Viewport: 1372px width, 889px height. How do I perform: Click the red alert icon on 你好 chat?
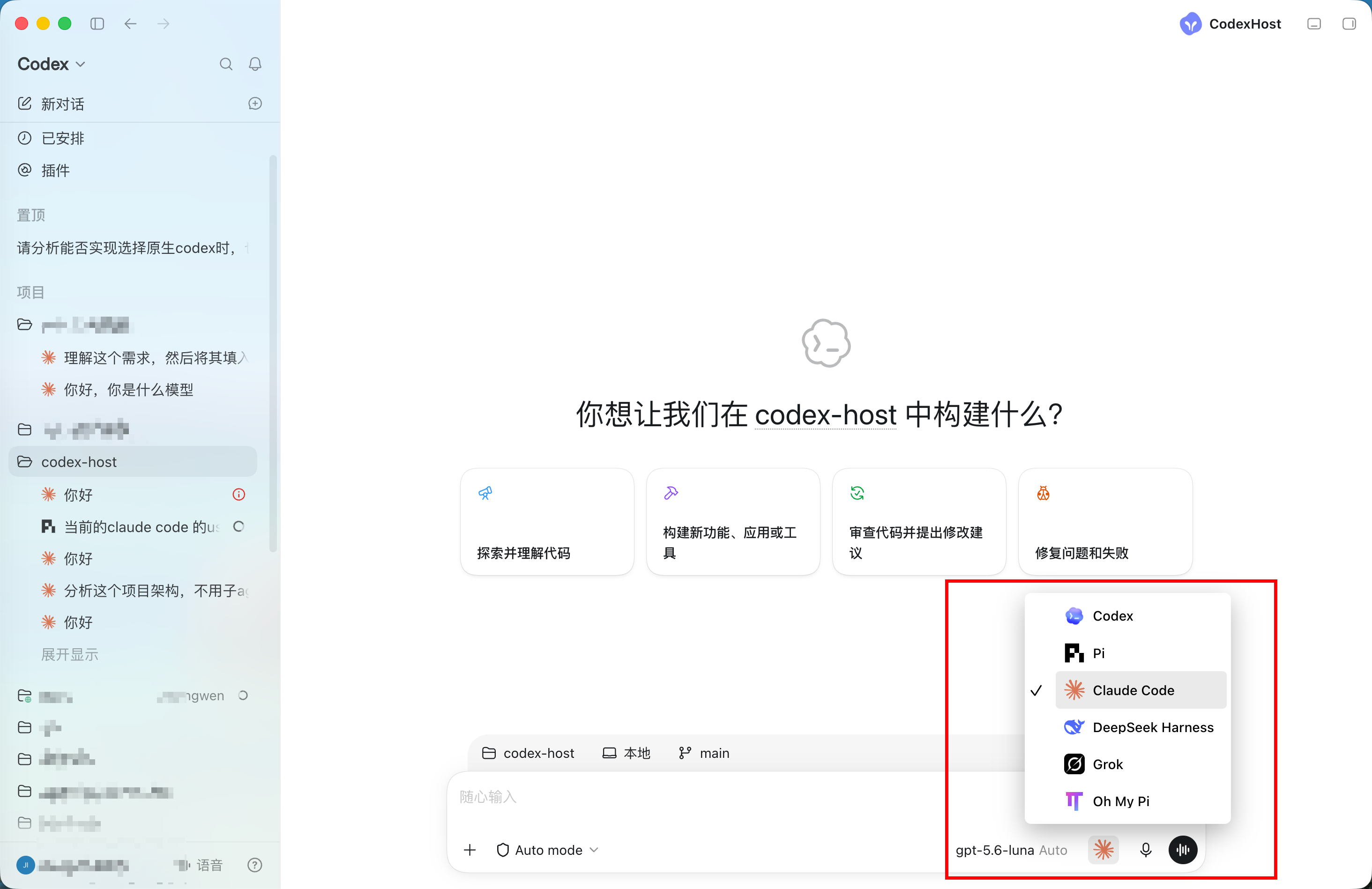tap(239, 494)
